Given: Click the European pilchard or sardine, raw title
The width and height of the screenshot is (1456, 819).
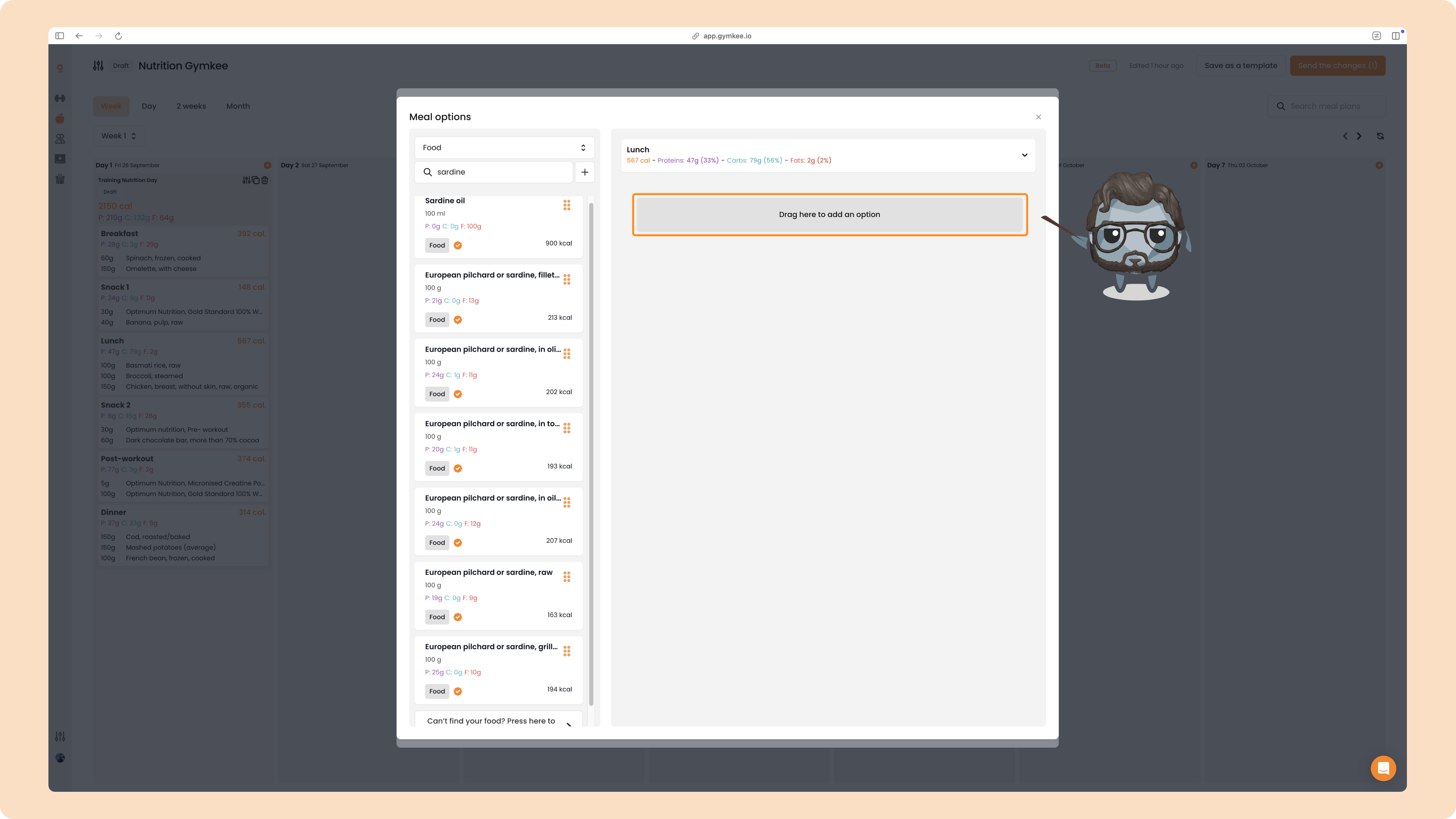Looking at the screenshot, I should [x=488, y=572].
